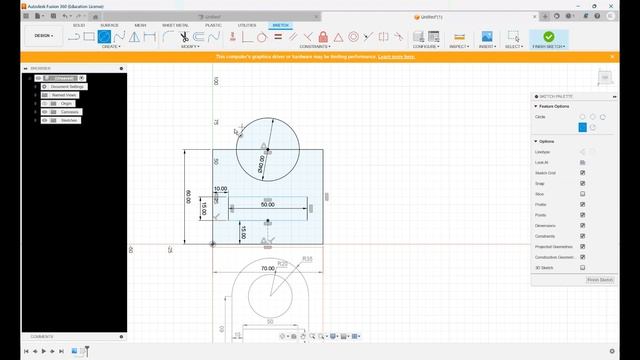640x360 pixels.
Task: Toggle the Snap checkbox
Action: pos(582,184)
